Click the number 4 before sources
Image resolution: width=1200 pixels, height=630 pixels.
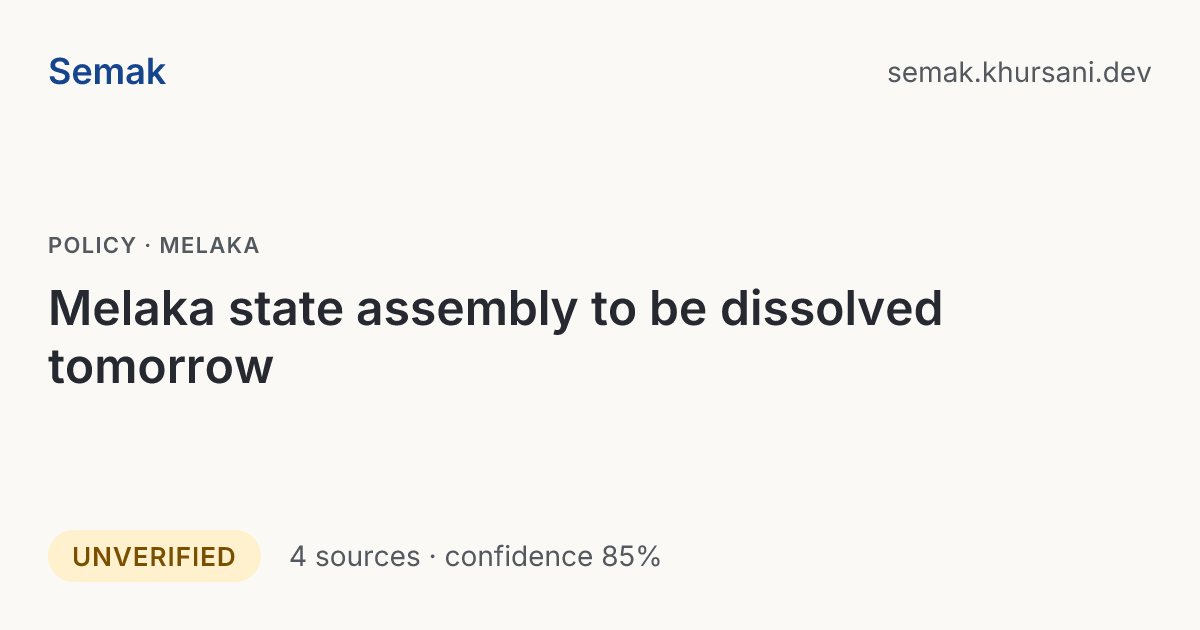298,557
